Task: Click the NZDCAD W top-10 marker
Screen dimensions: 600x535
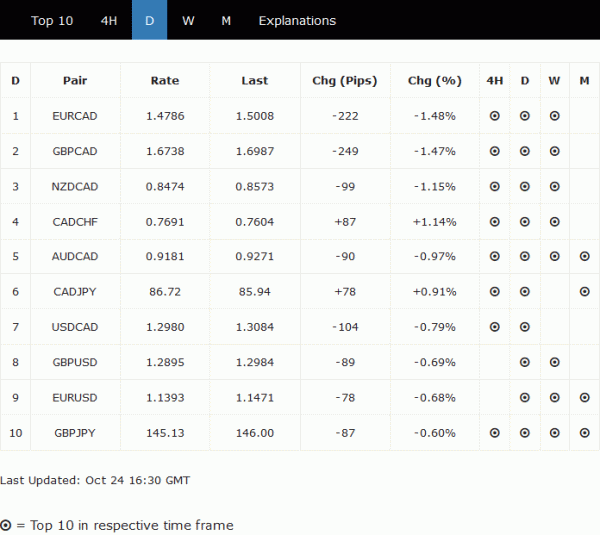Action: pos(554,186)
